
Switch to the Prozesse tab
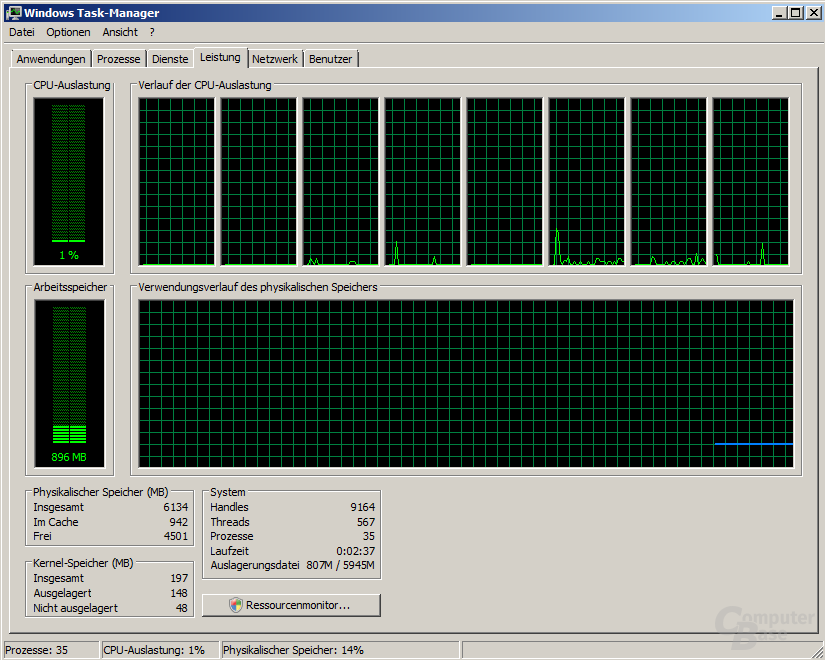(118, 59)
